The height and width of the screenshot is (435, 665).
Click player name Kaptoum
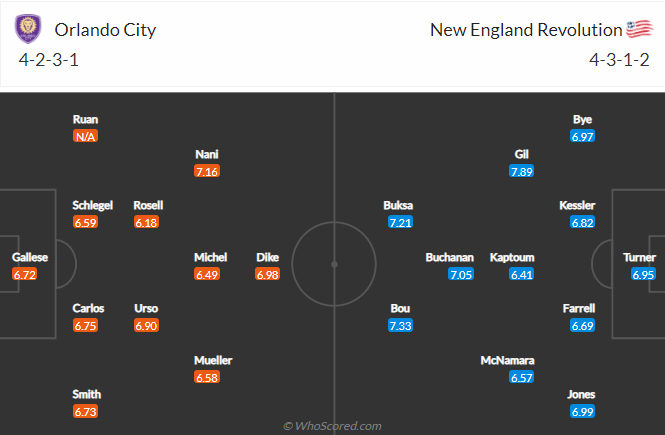[x=512, y=257]
